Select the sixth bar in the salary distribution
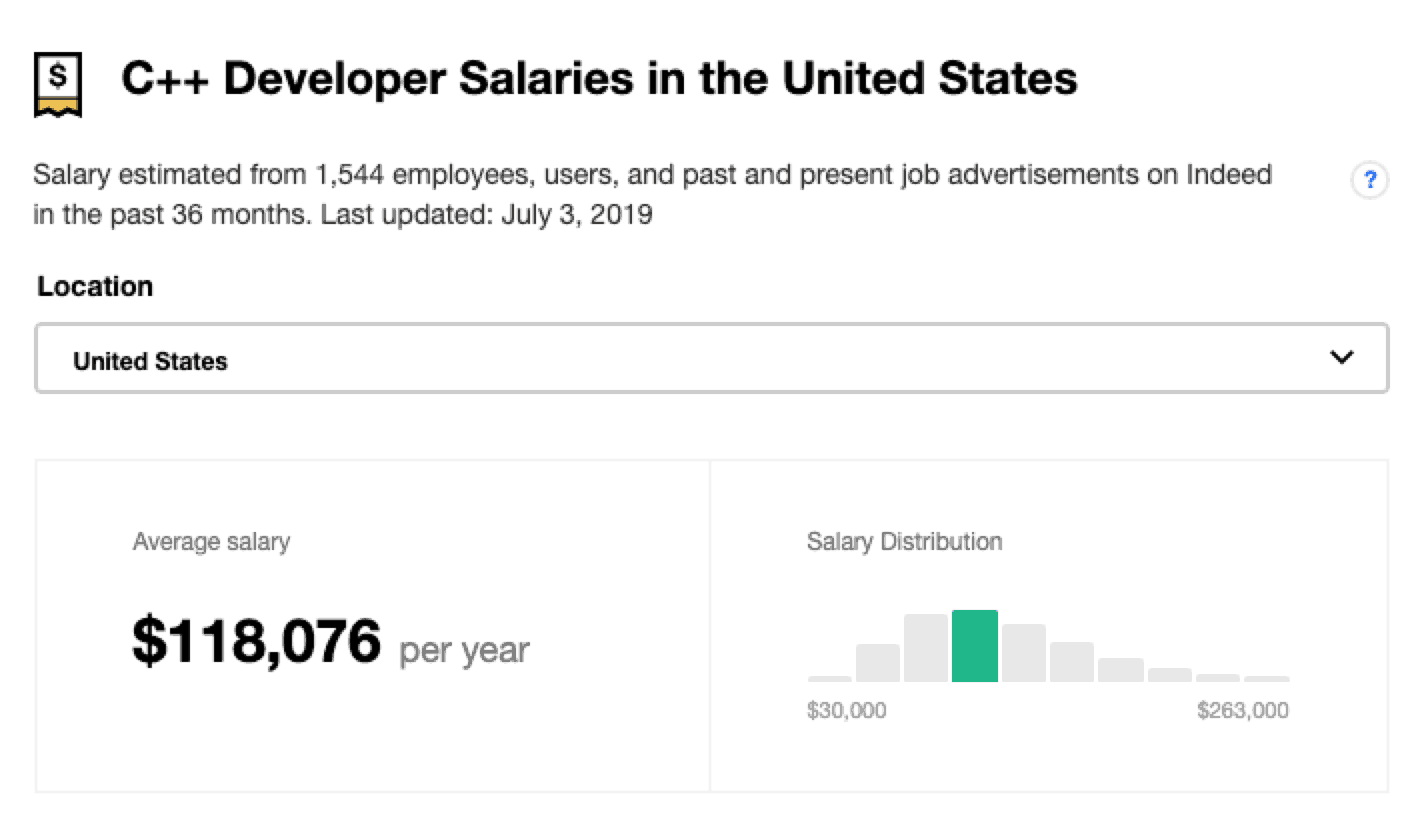1422x816 pixels. pyautogui.click(x=1071, y=662)
